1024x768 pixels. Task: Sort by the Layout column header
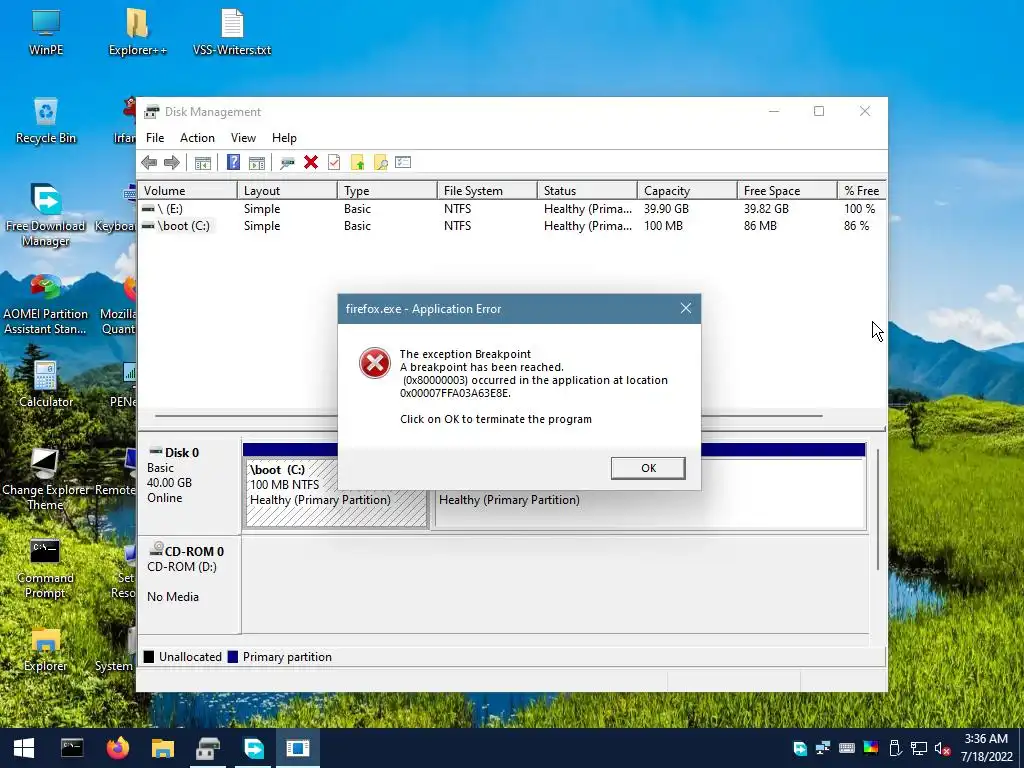tap(287, 191)
